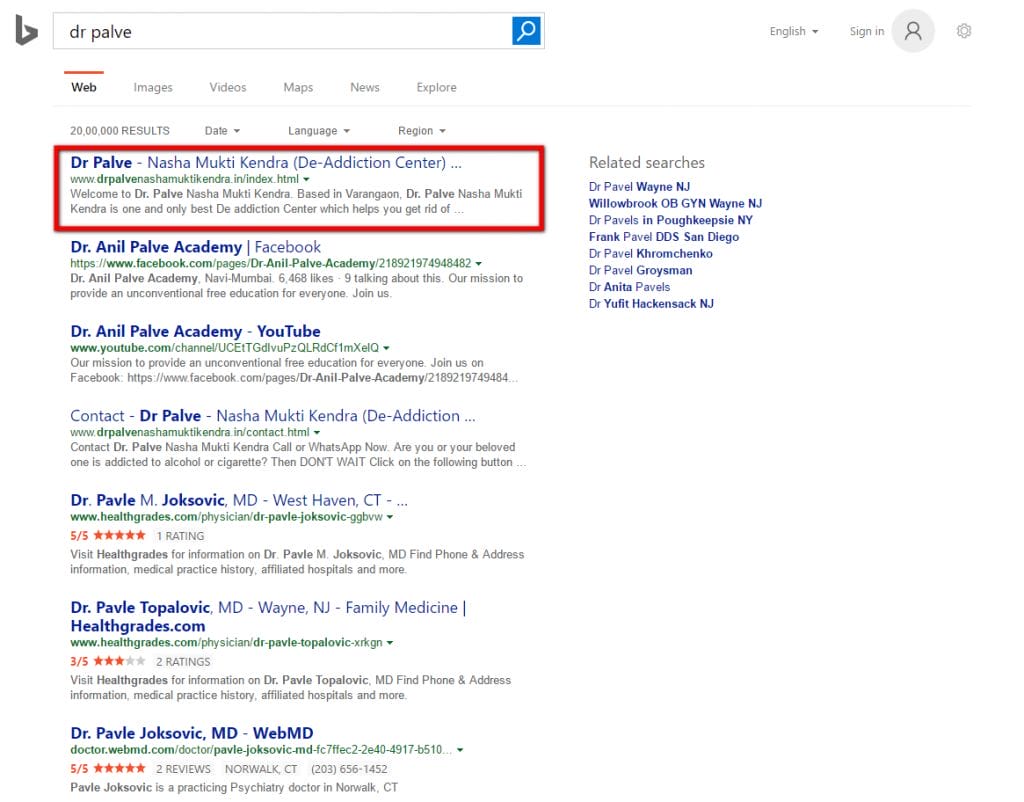Viewport: 1024px width, 802px height.
Task: Open Dr. Anil Palve Academy Facebook result
Action: [x=195, y=247]
